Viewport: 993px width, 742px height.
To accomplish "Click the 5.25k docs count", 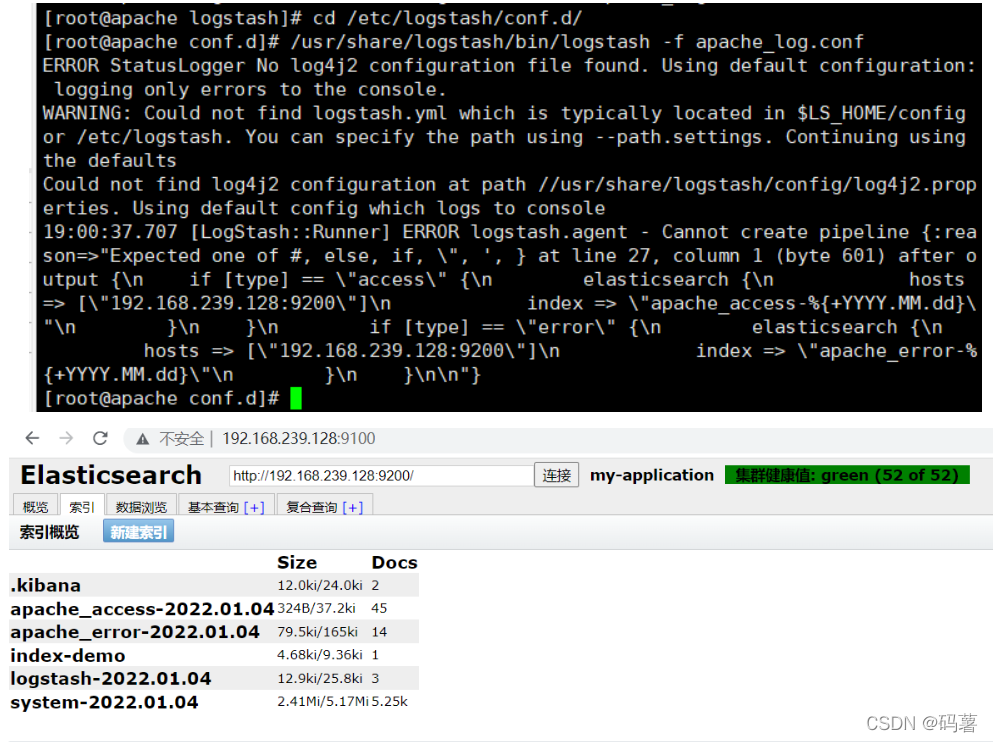I will click(389, 701).
